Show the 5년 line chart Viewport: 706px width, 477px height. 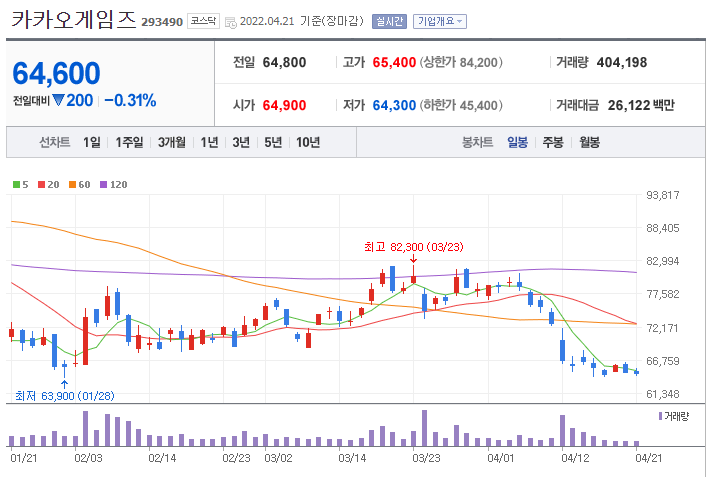273,142
